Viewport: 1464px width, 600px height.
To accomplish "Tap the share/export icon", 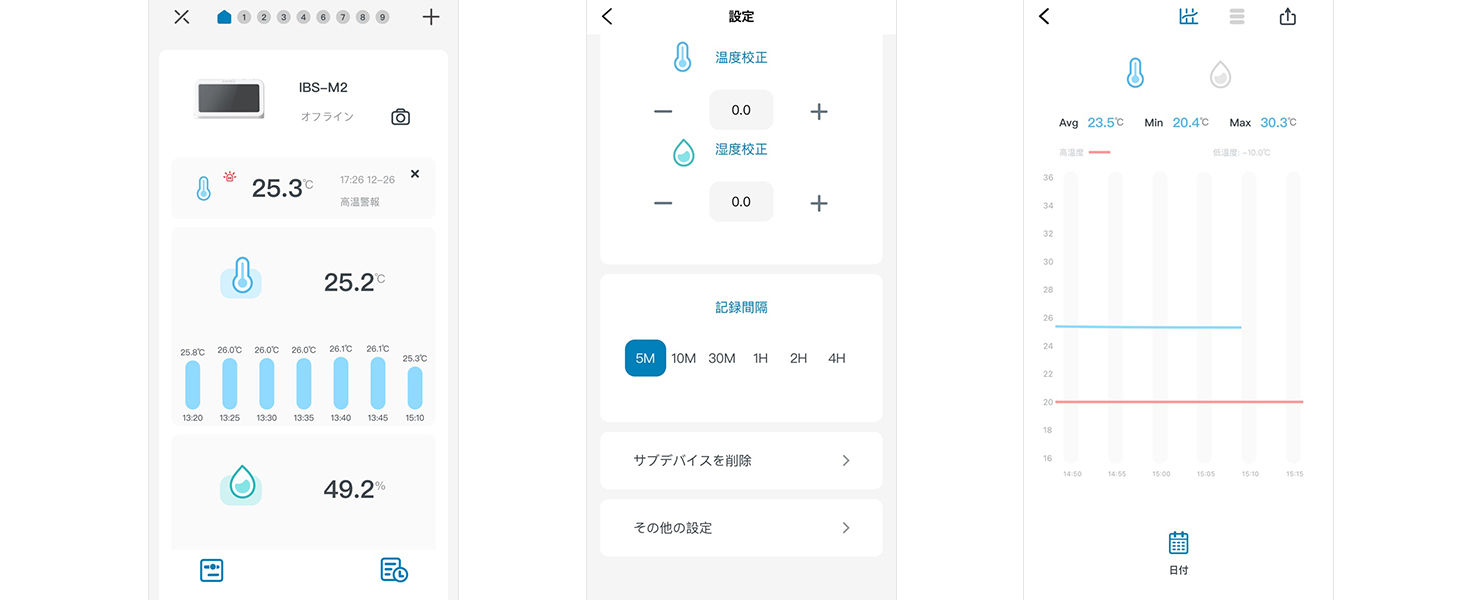I will tap(1287, 16).
